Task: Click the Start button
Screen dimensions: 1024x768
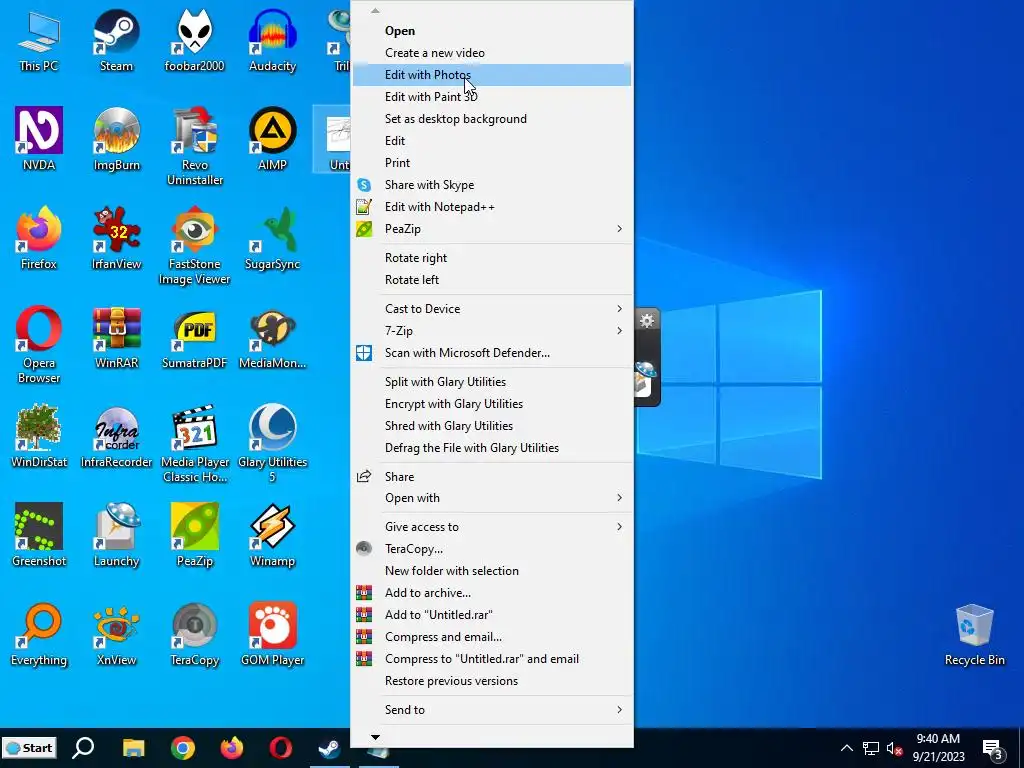Action: (29, 748)
